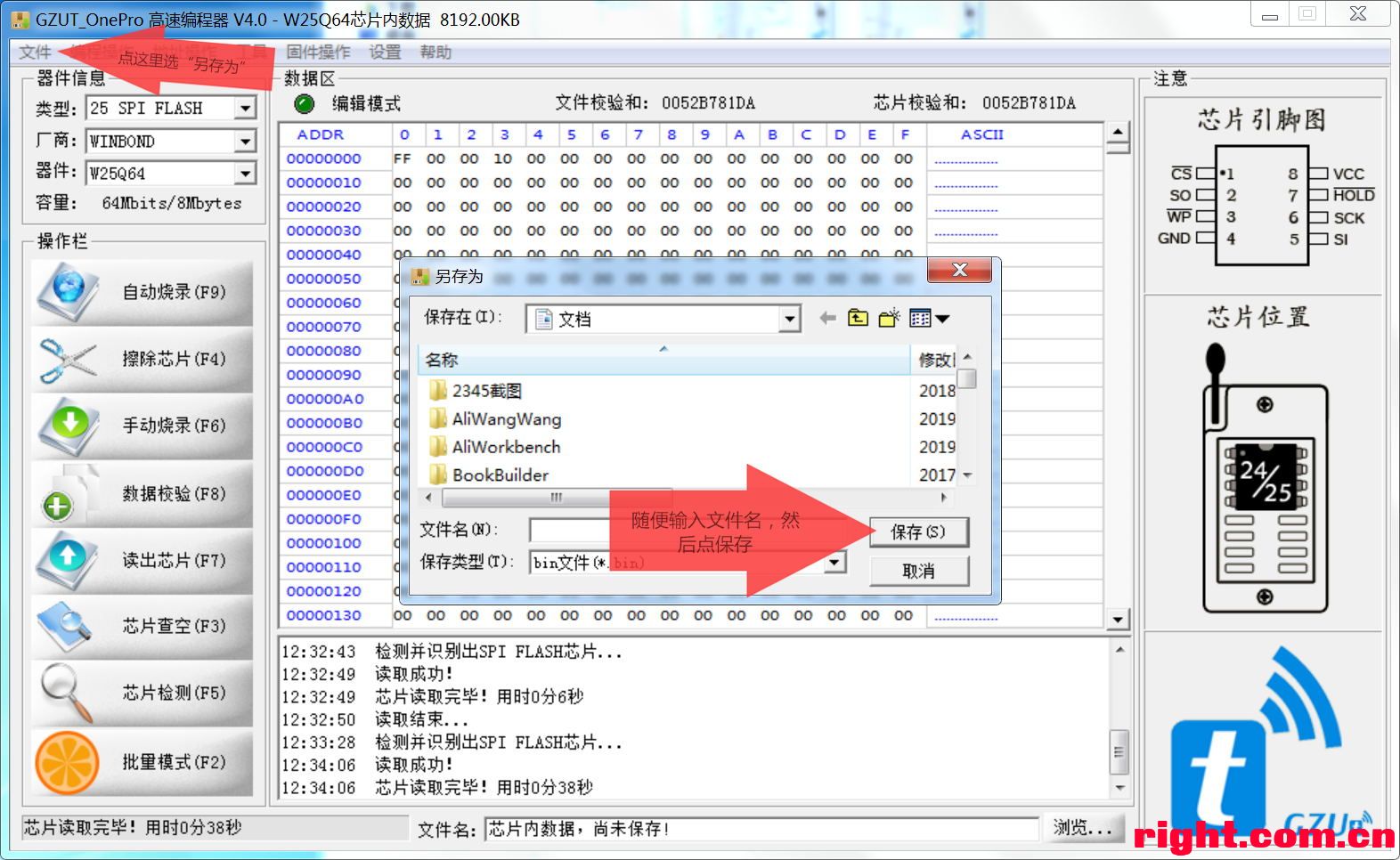1400x860 pixels.
Task: Click the 文件名 status field showing 芯片内数据
Action: click(x=762, y=829)
